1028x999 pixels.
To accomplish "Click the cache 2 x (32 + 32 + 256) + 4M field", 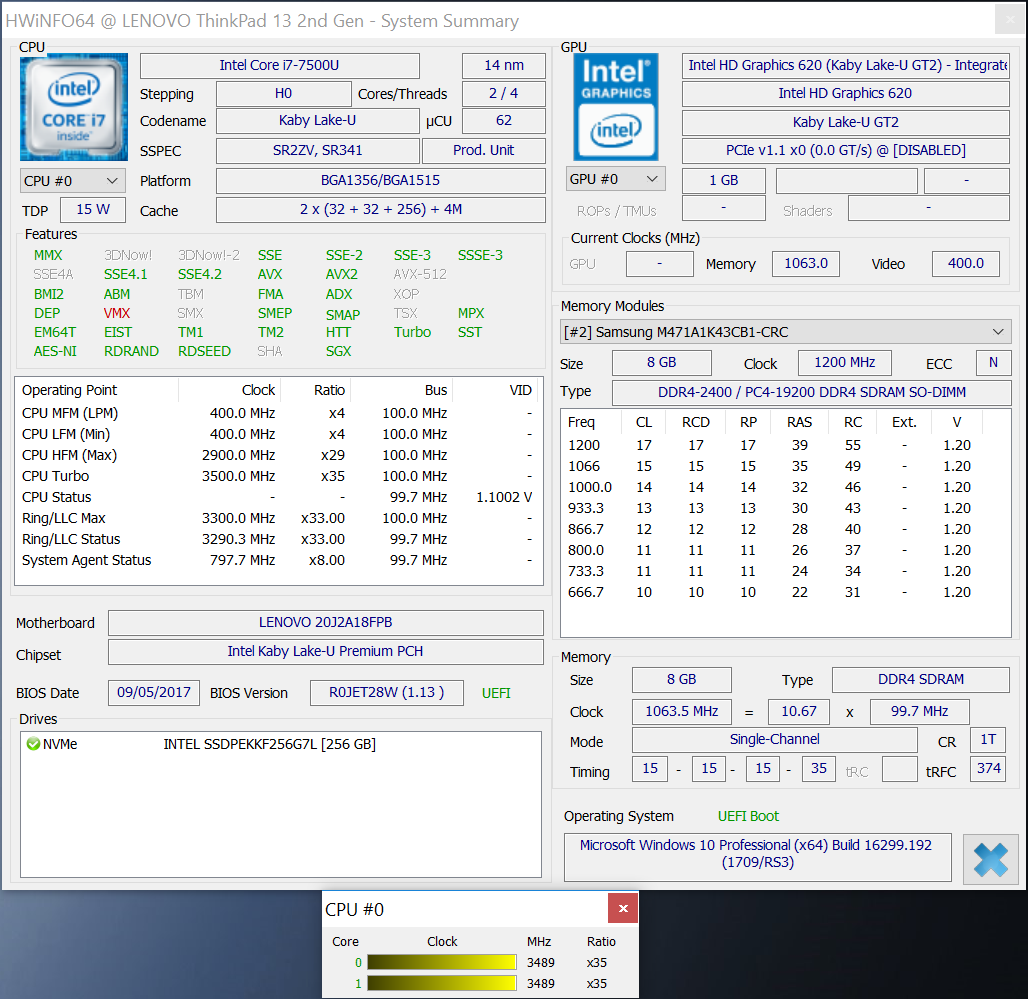I will point(380,210).
